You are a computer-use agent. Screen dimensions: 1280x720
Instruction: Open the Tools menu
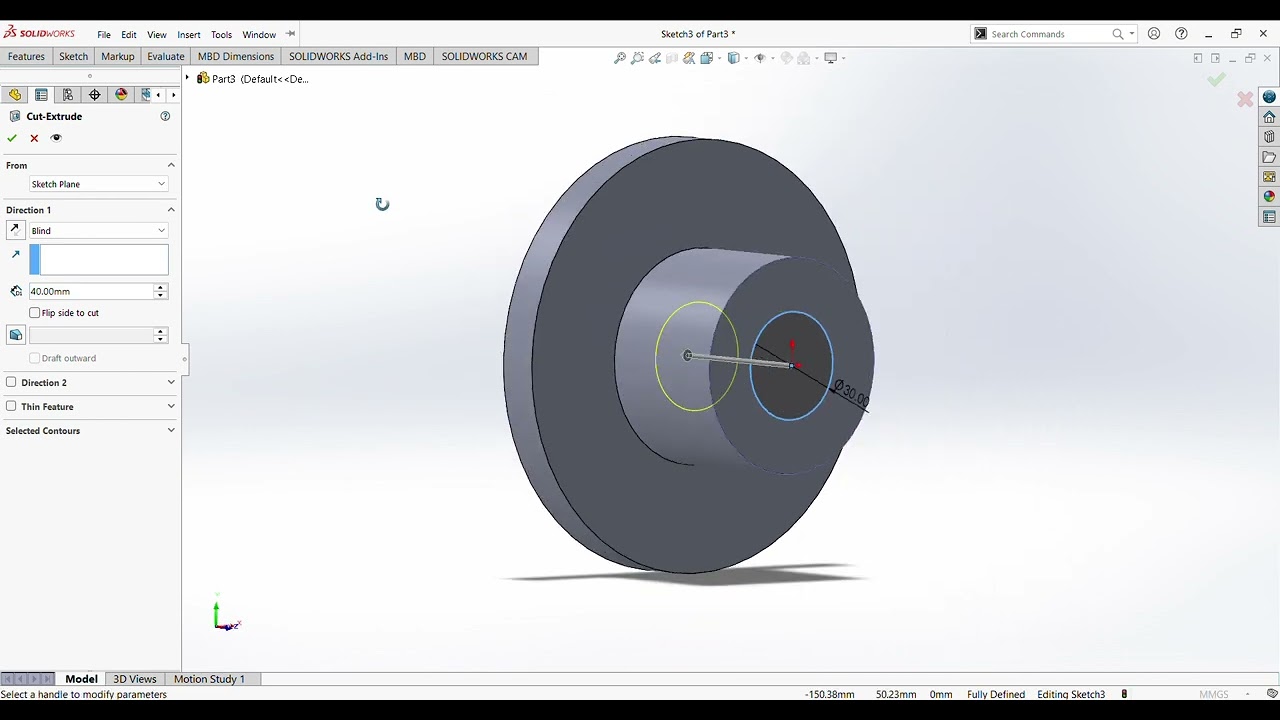point(222,35)
